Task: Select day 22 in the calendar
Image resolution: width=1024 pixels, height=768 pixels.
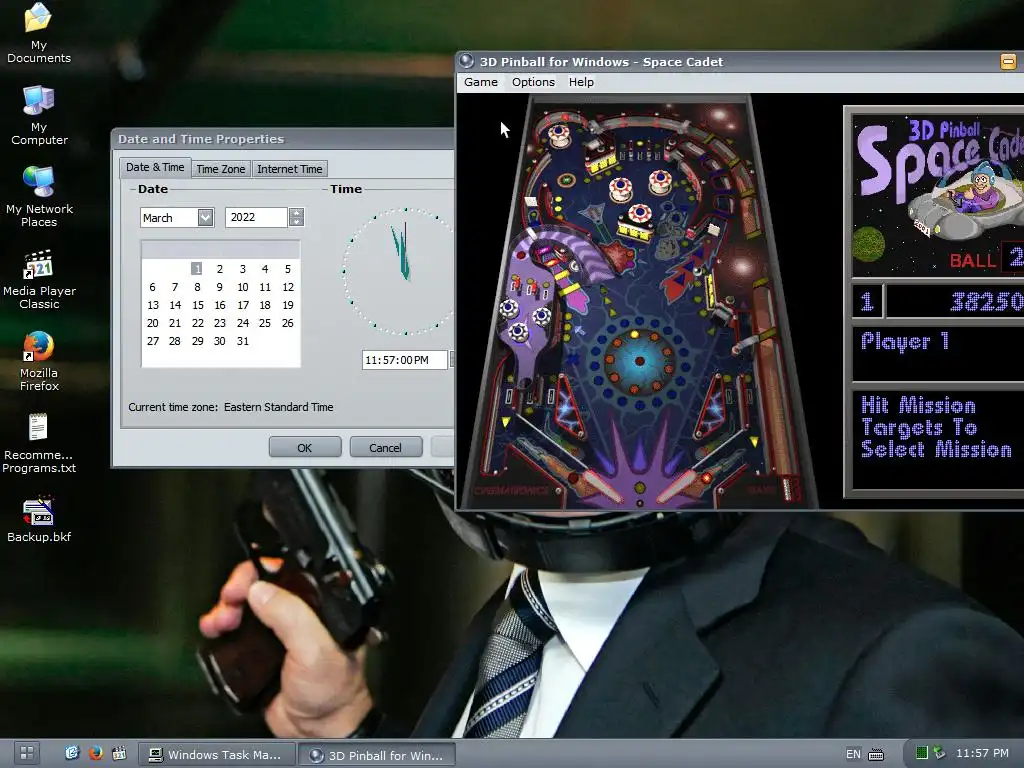Action: 198,323
